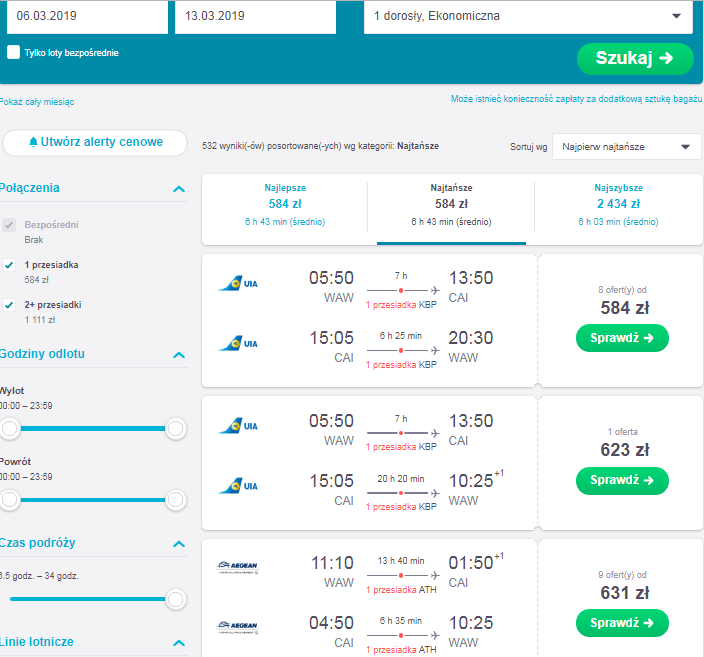The width and height of the screenshot is (704, 657).
Task: Click the Szukaj search button
Action: click(635, 58)
